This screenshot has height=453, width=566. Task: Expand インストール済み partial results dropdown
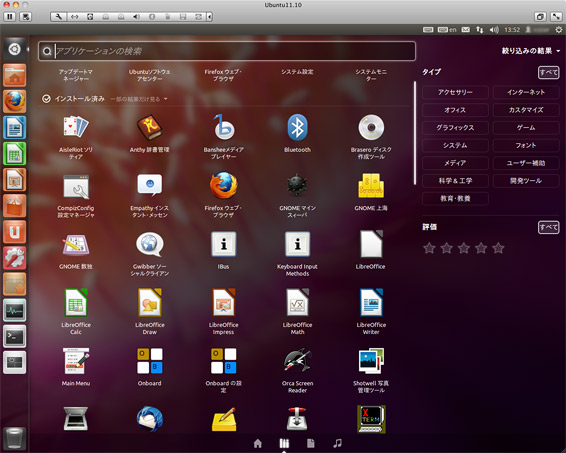[x=139, y=99]
